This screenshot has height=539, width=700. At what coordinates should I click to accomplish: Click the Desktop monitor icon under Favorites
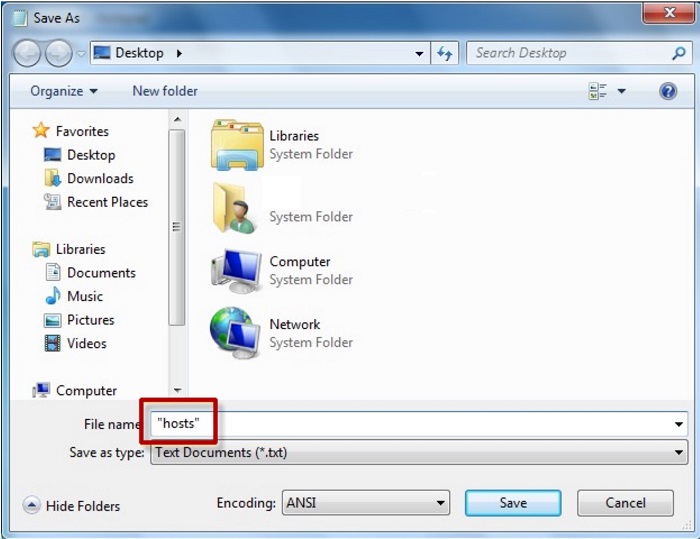53,155
